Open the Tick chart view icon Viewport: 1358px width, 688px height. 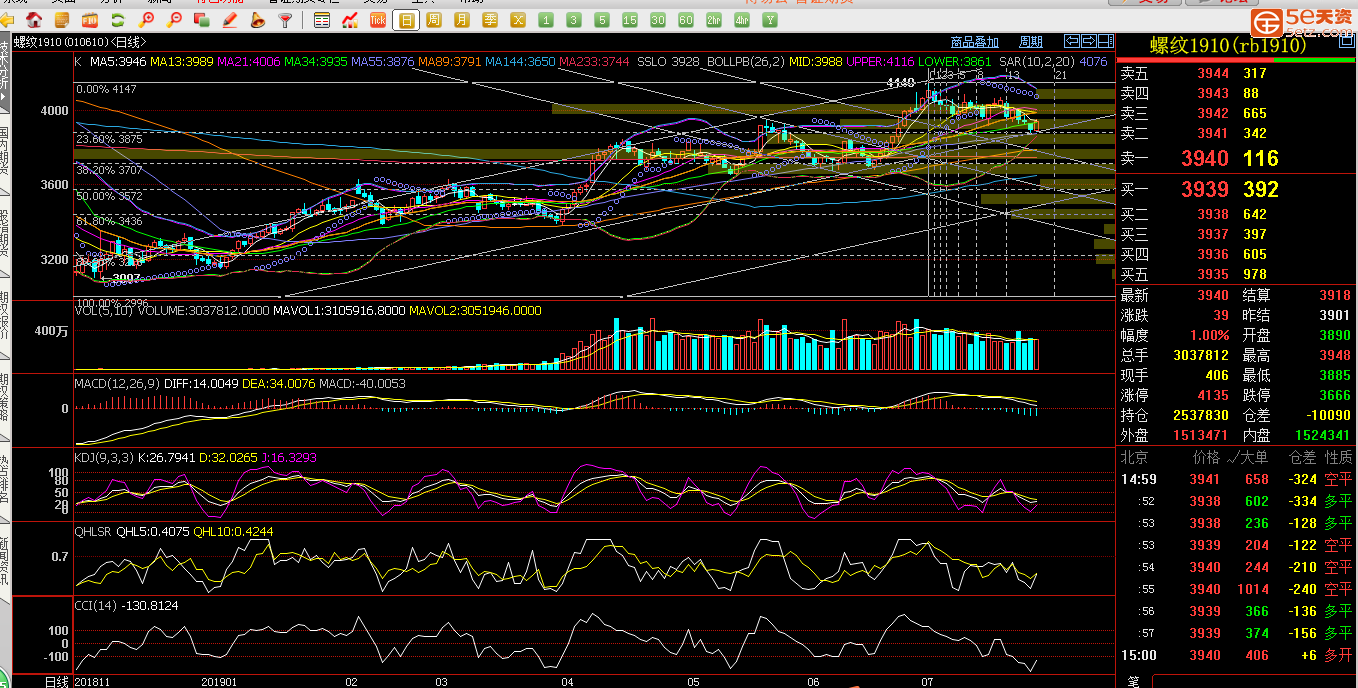(x=378, y=19)
